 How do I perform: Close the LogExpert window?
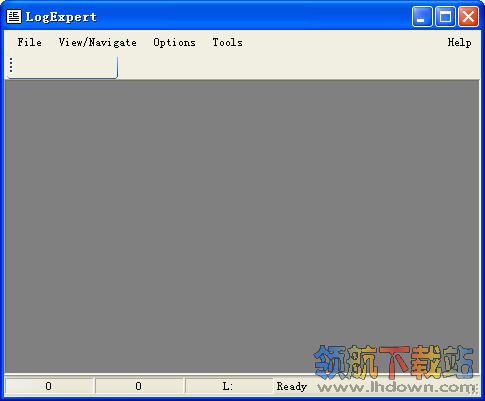468,16
